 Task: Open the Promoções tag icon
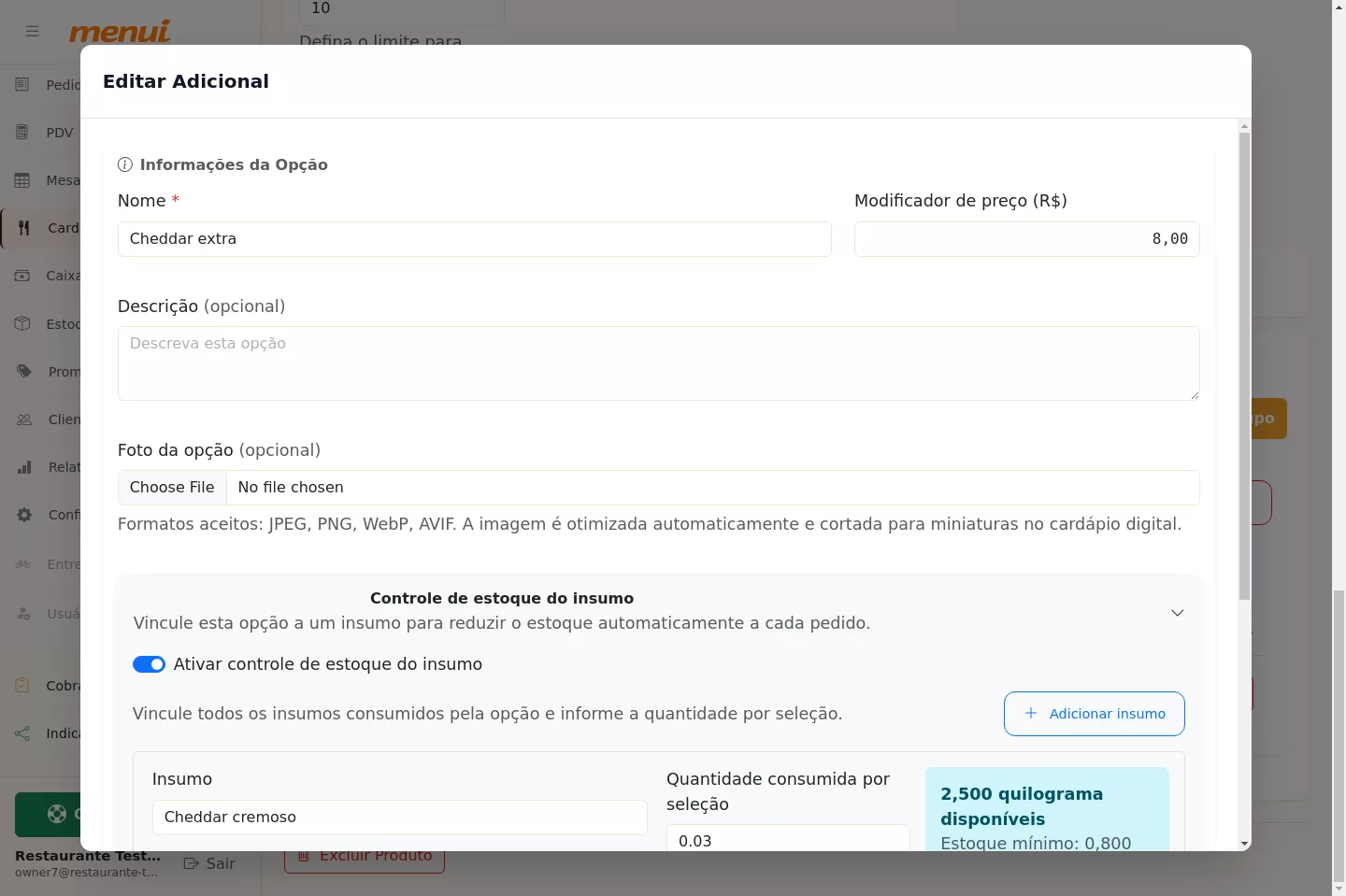(x=24, y=371)
